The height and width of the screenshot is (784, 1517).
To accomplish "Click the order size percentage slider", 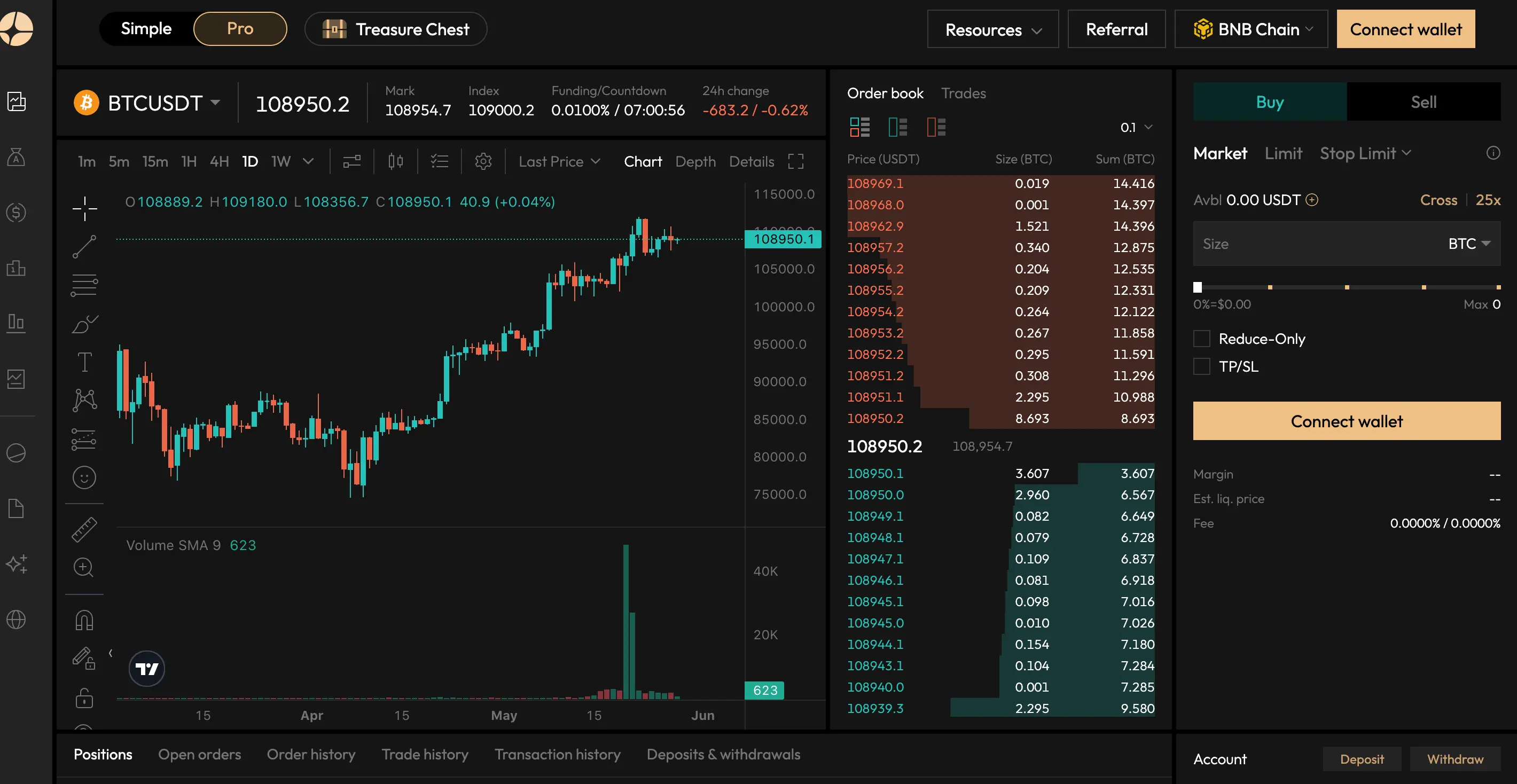I will tap(1346, 287).
